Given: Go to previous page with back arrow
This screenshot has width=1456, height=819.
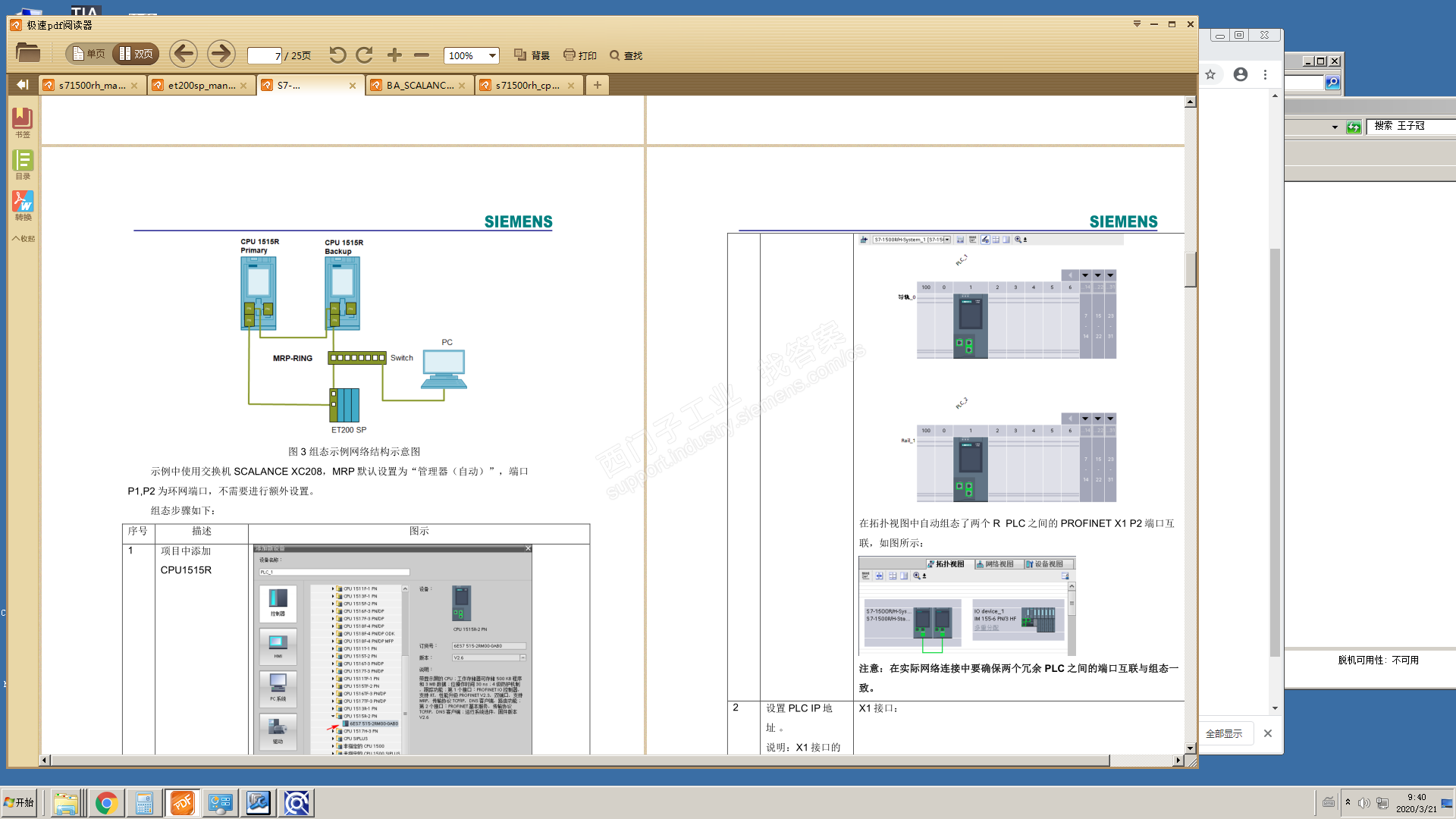Looking at the screenshot, I should [184, 54].
